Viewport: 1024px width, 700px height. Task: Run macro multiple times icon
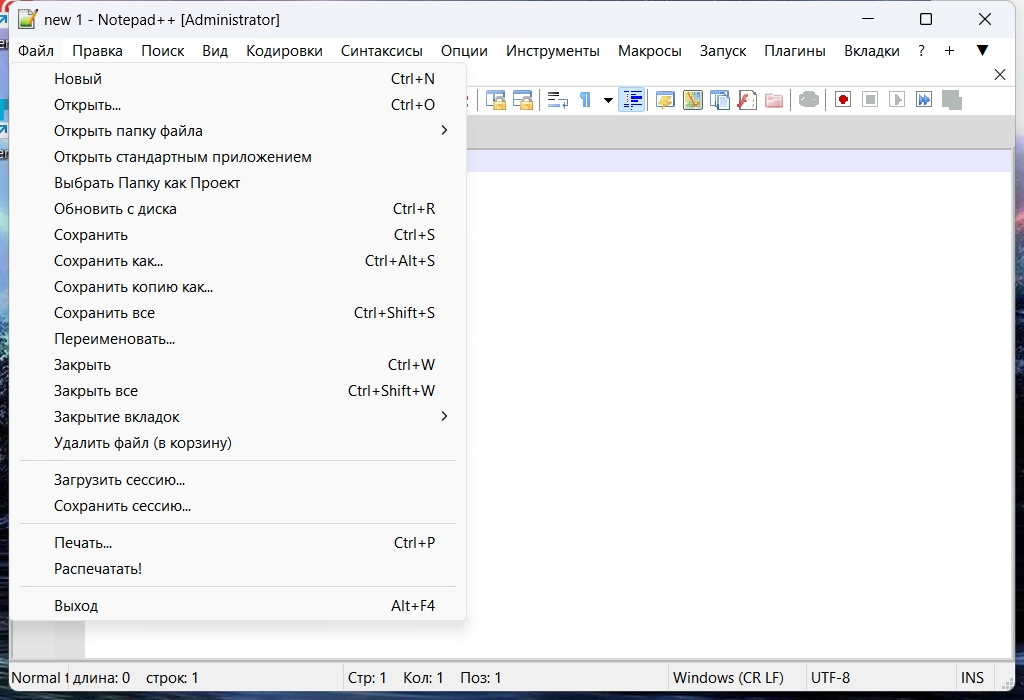coord(924,100)
